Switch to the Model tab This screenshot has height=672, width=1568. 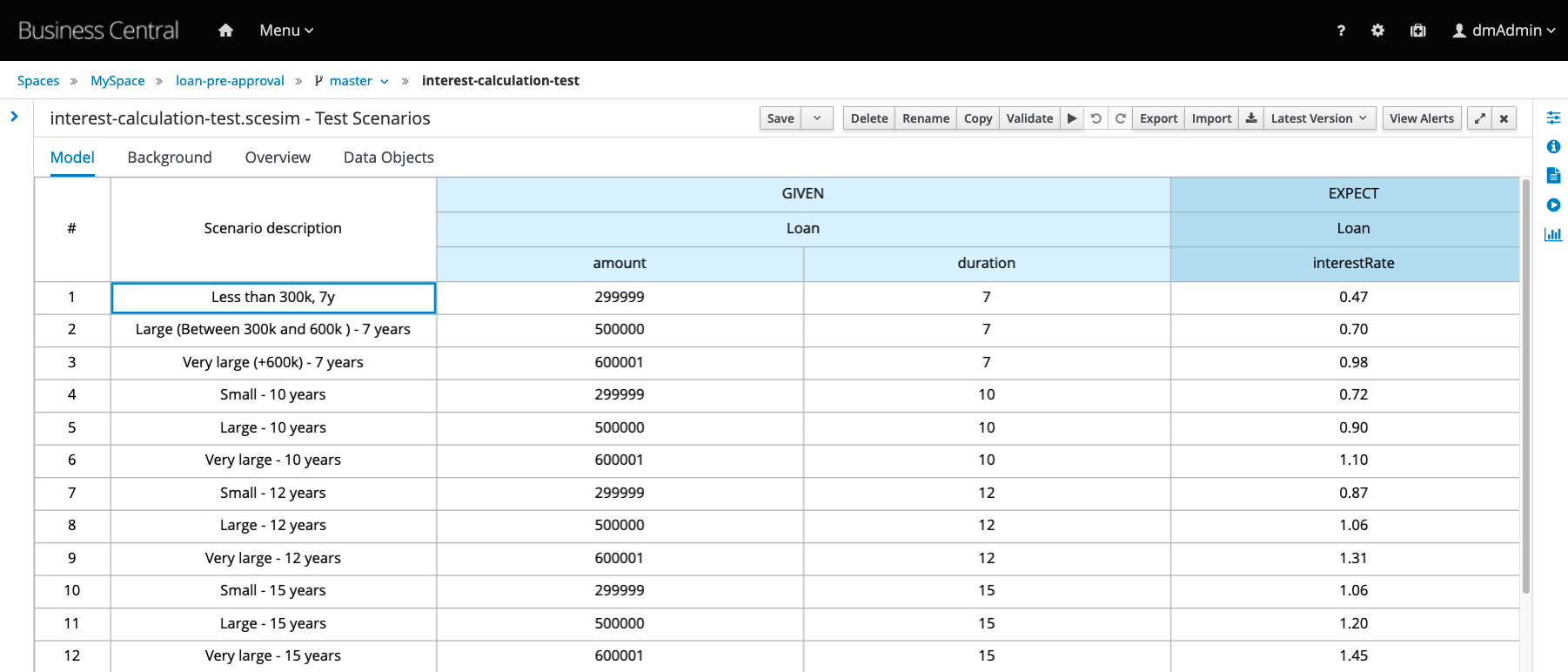coord(72,158)
